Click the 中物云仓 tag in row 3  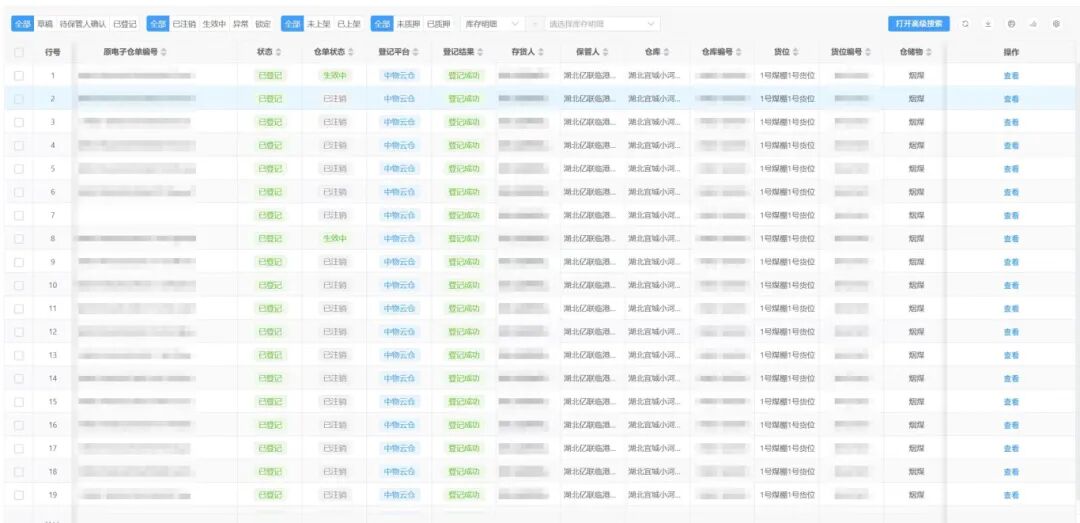pos(400,122)
